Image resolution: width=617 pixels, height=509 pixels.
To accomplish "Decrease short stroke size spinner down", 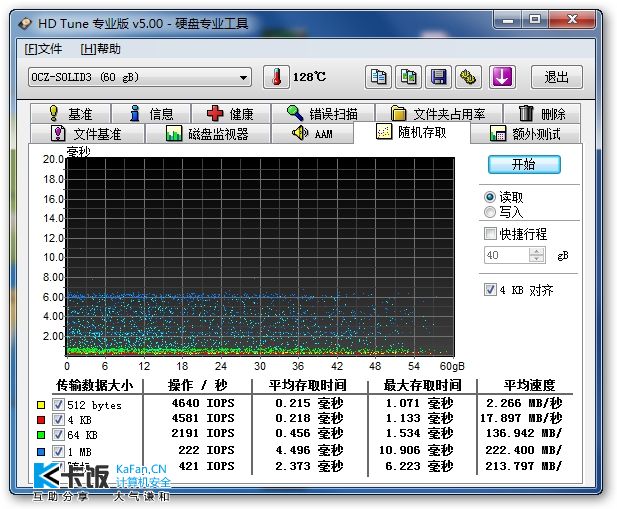I will (537, 259).
